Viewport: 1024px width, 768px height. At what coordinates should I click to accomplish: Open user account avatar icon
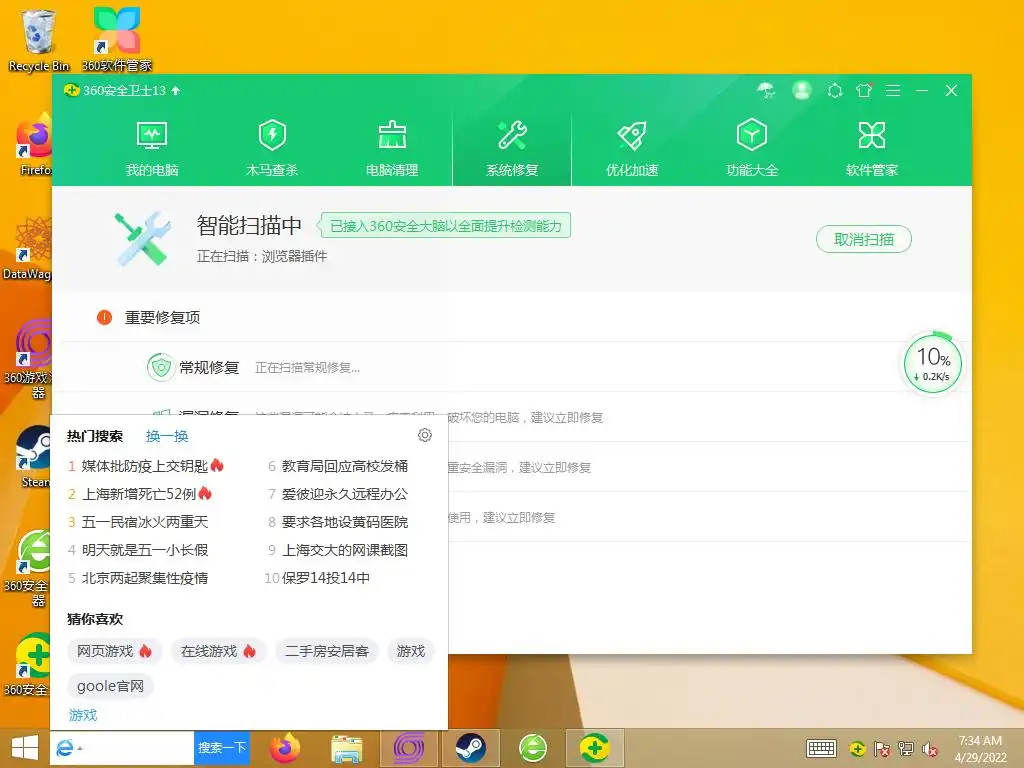802,90
